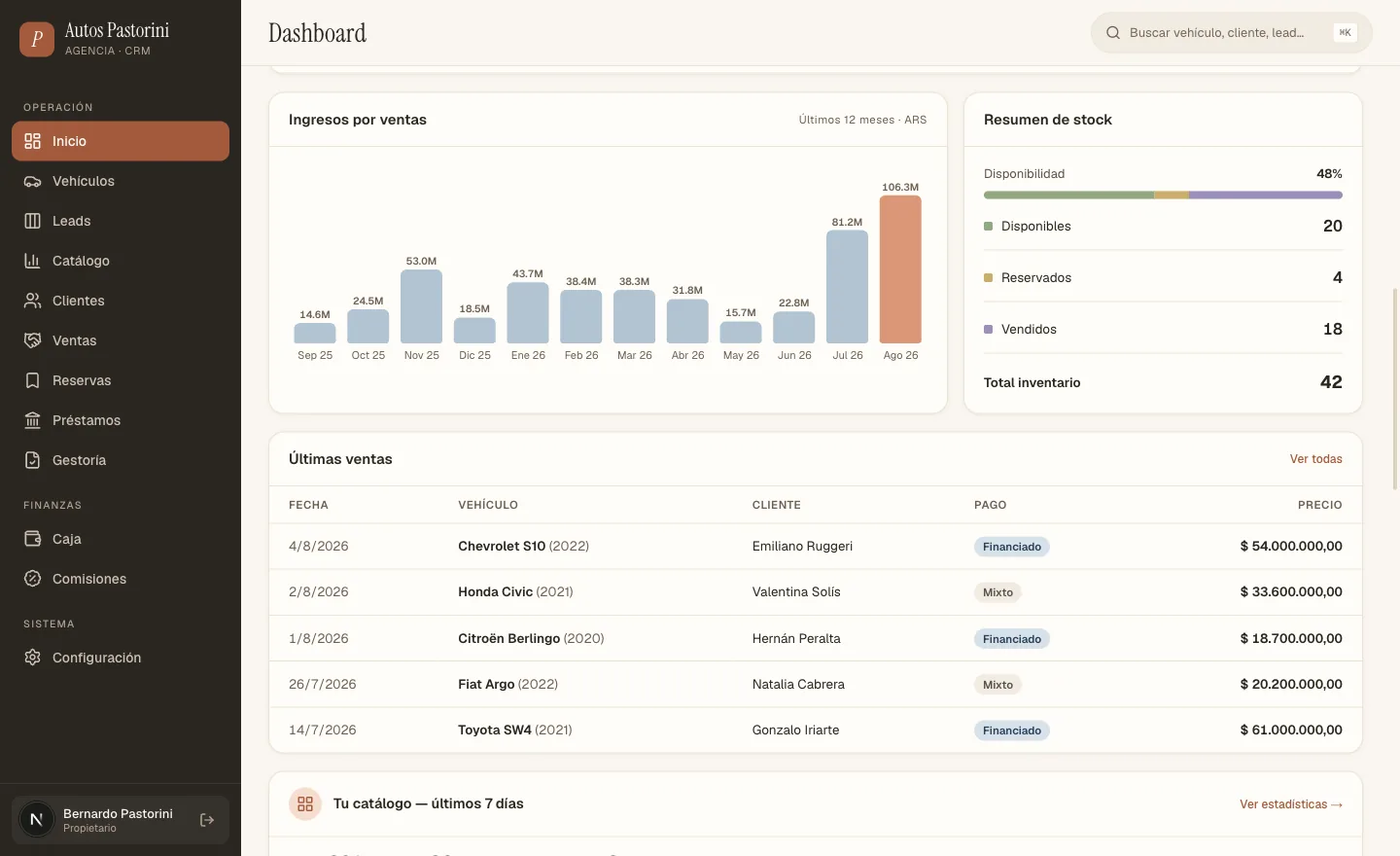Open Bernardo Pastorini profile name

118,813
